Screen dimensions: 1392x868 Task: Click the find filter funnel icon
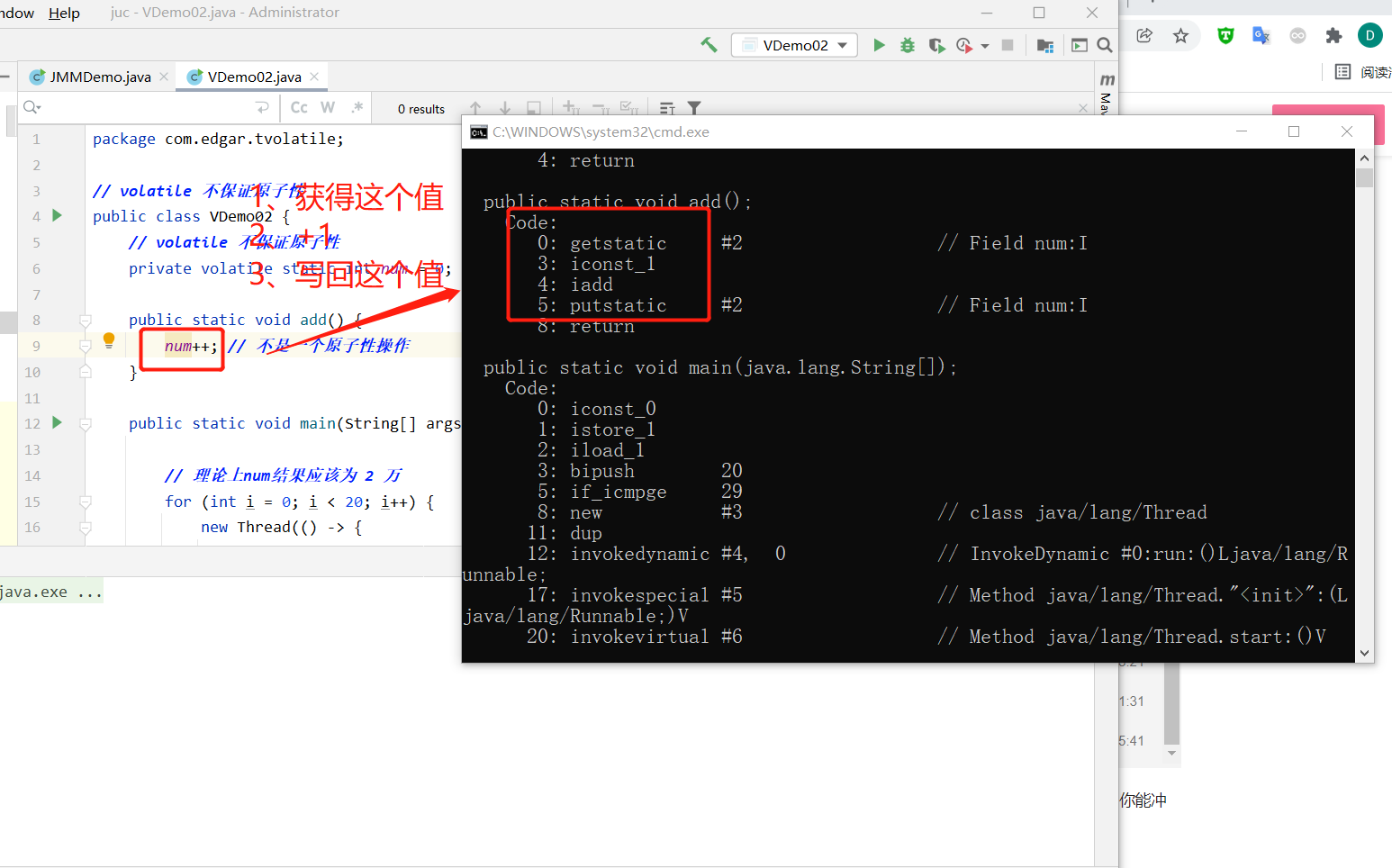(694, 108)
